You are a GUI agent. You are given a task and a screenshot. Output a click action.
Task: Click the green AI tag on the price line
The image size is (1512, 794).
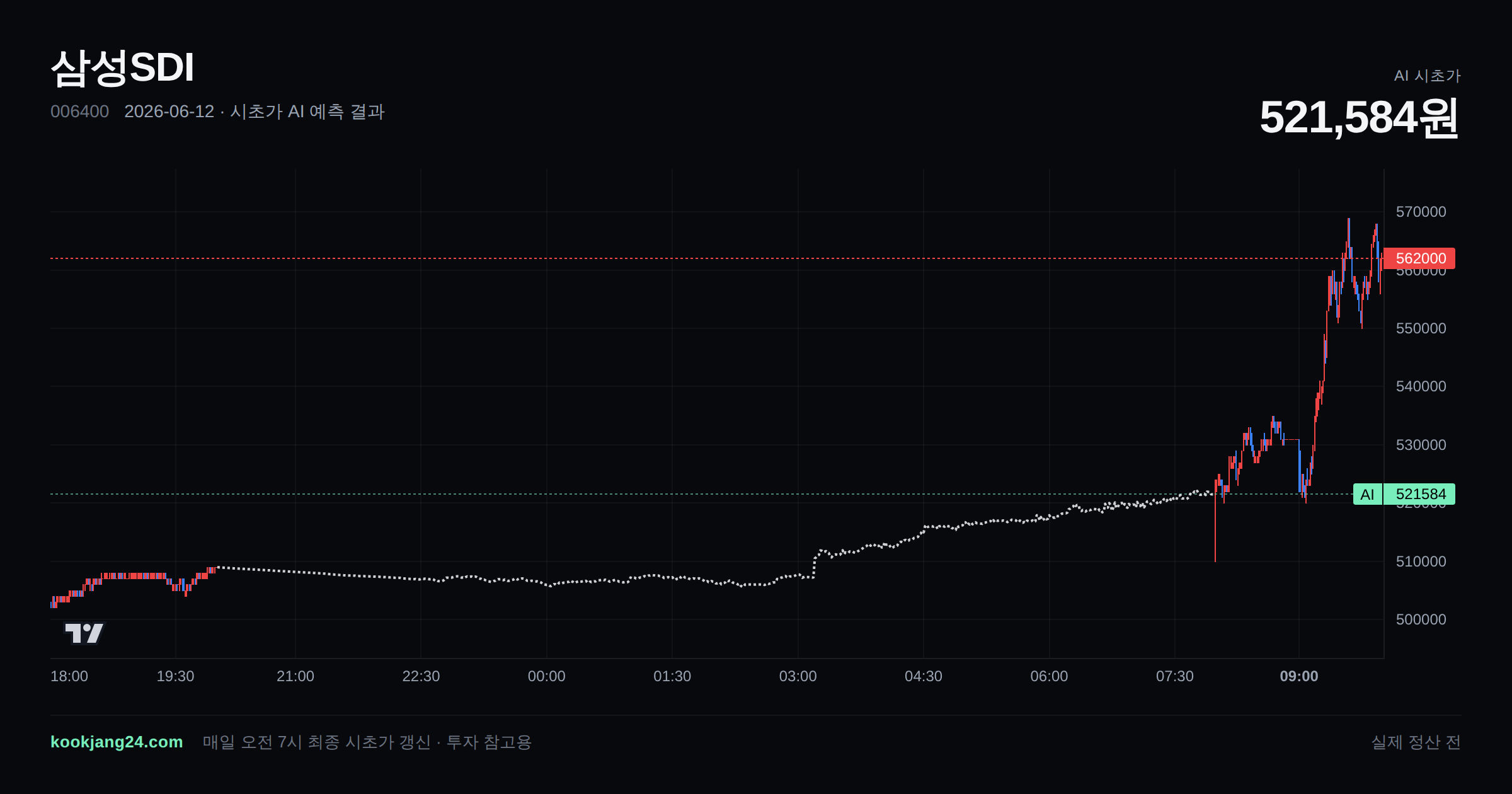[1367, 494]
